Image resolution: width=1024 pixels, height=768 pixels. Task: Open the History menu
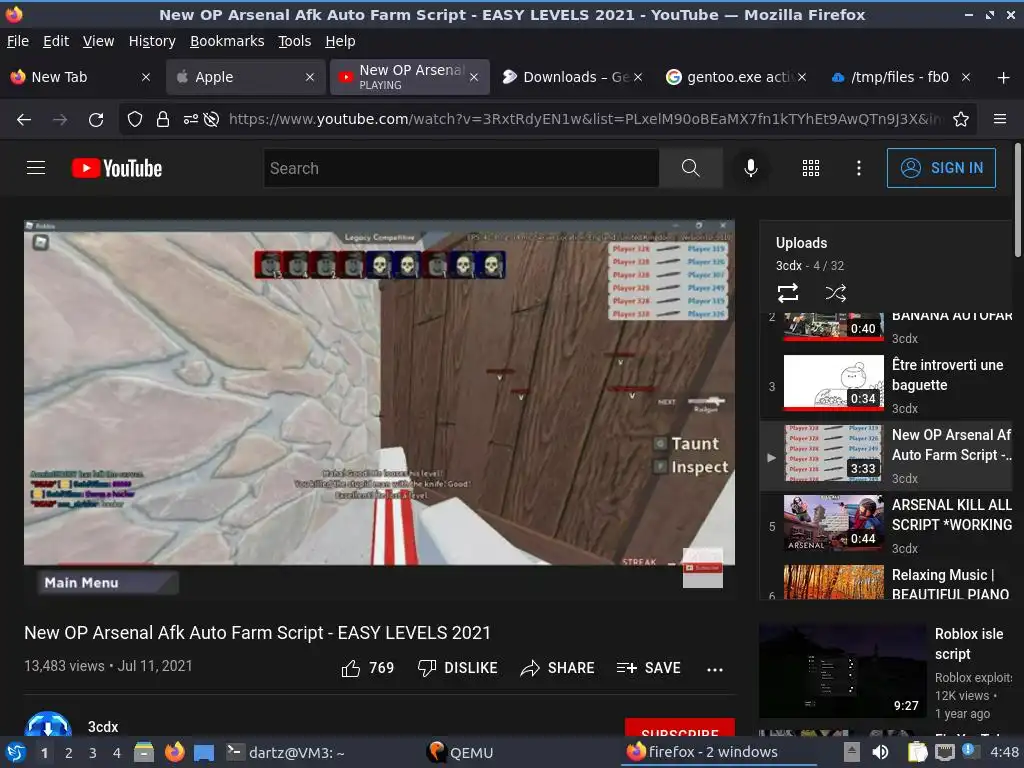[x=152, y=41]
